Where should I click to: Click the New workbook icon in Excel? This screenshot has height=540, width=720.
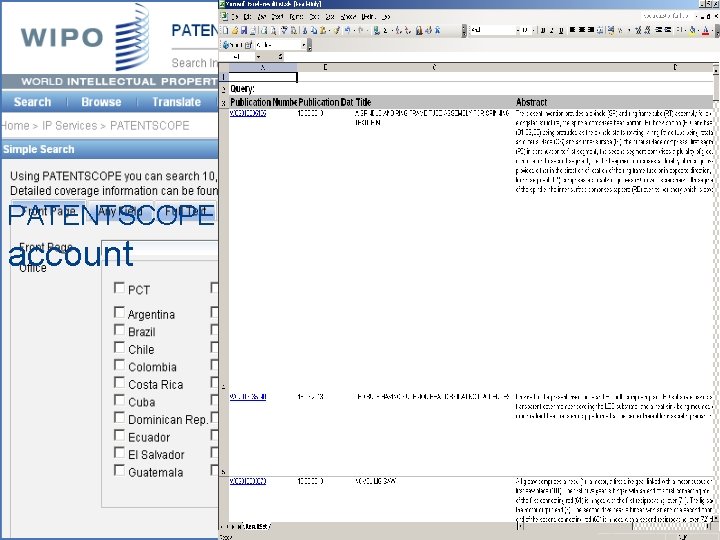[225, 30]
